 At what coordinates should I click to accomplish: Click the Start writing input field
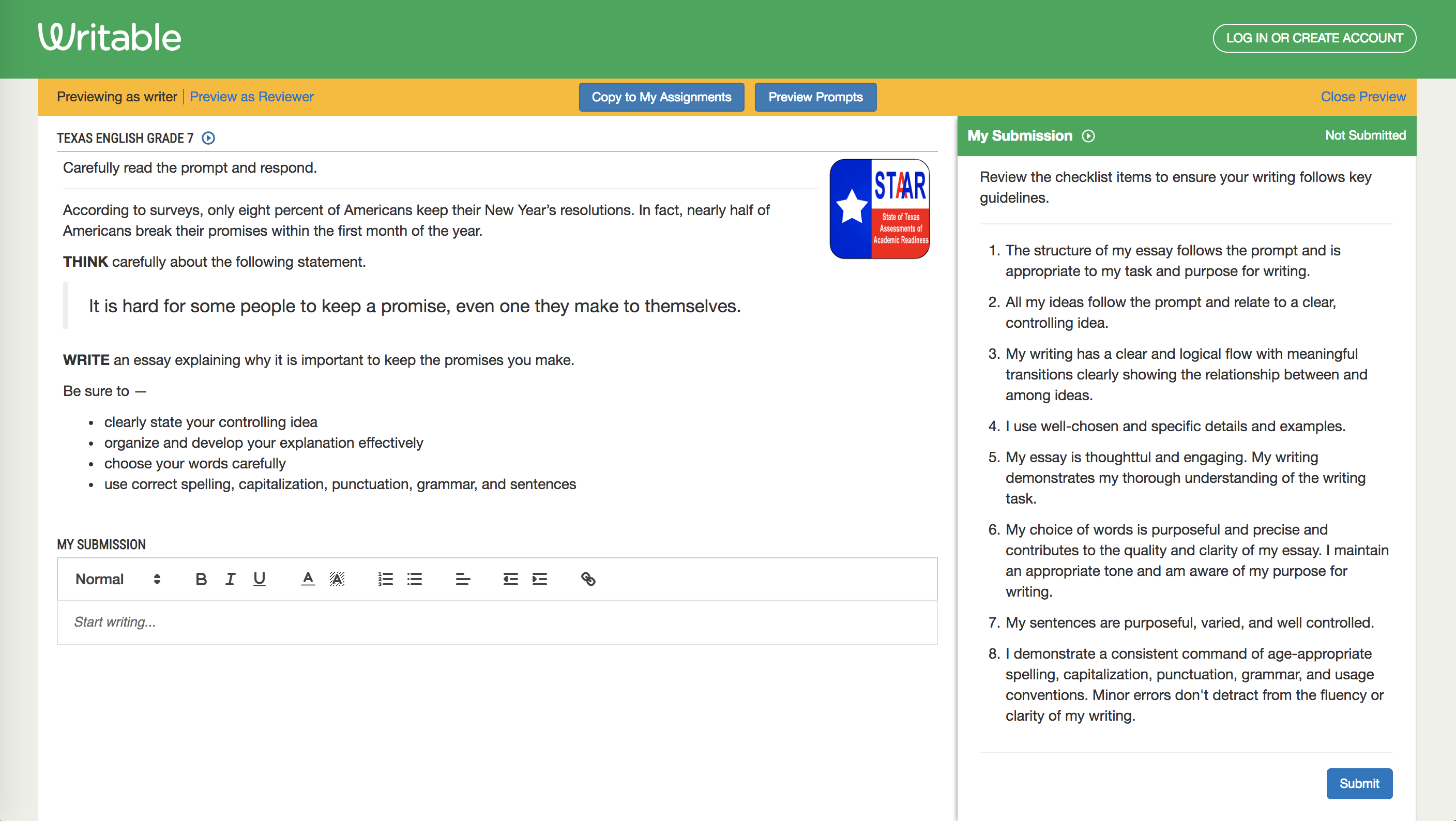(x=497, y=621)
